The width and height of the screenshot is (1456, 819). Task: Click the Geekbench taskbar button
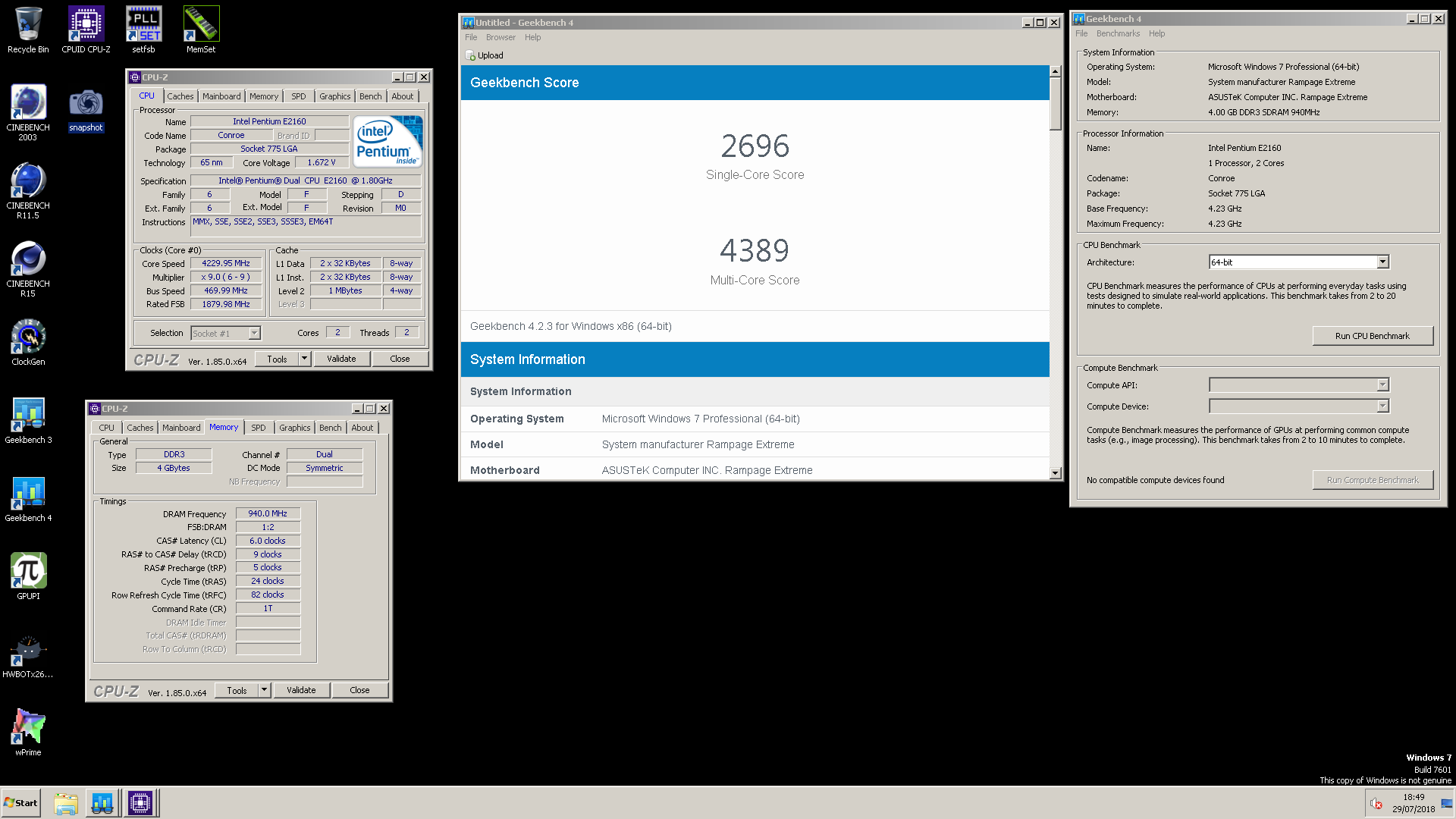tap(102, 803)
